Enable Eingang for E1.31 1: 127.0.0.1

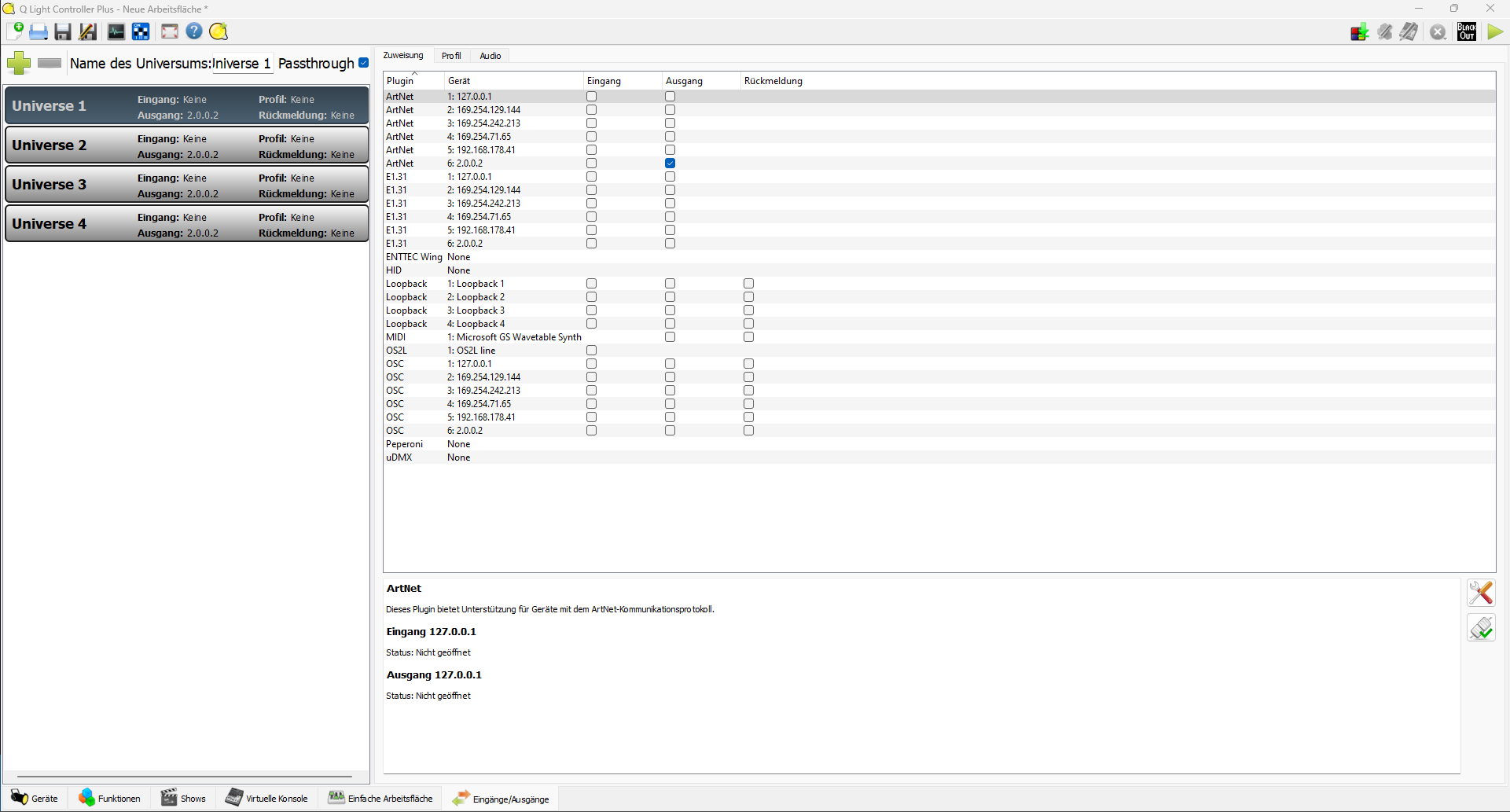click(591, 177)
